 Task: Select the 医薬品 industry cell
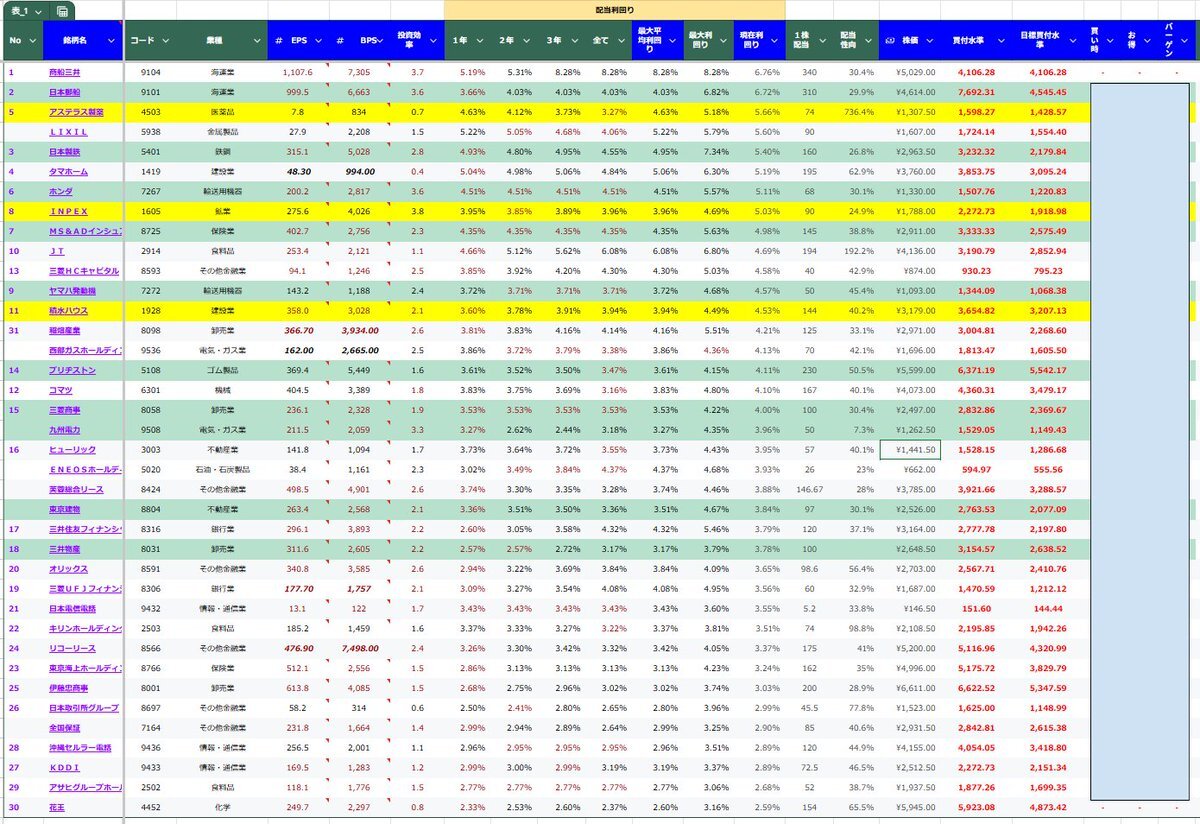tap(222, 112)
